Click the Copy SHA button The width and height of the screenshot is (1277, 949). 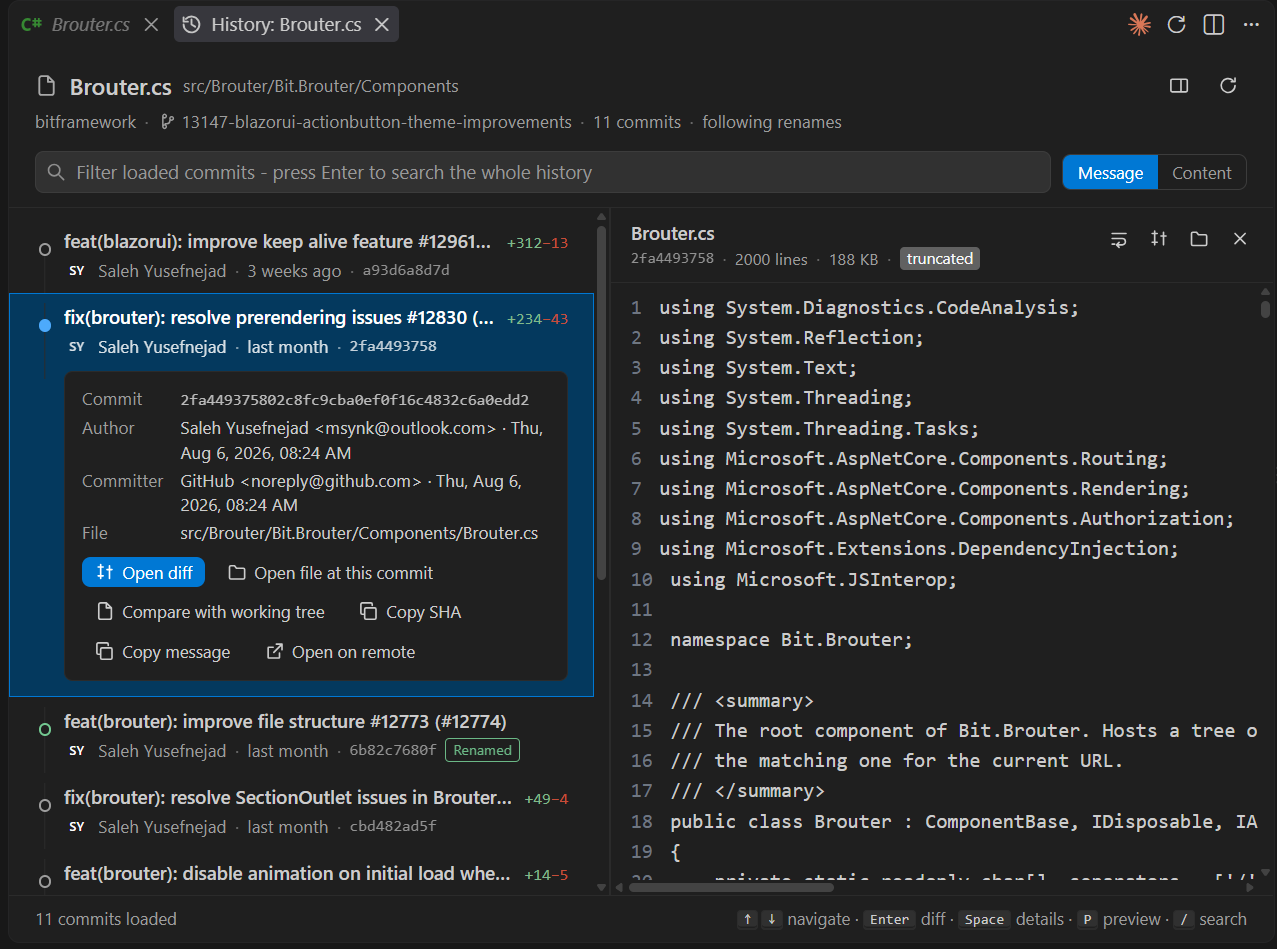411,612
